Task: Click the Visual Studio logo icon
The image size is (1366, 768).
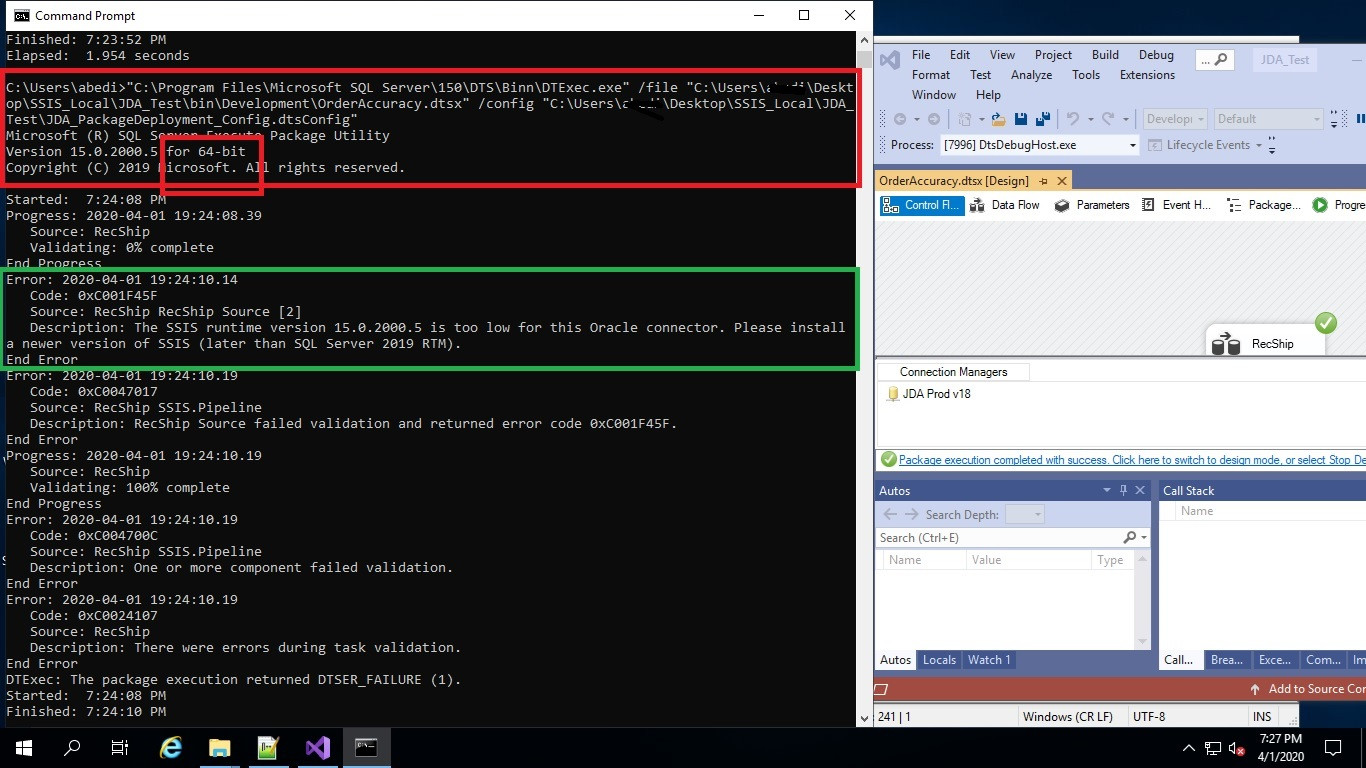Action: tap(889, 61)
